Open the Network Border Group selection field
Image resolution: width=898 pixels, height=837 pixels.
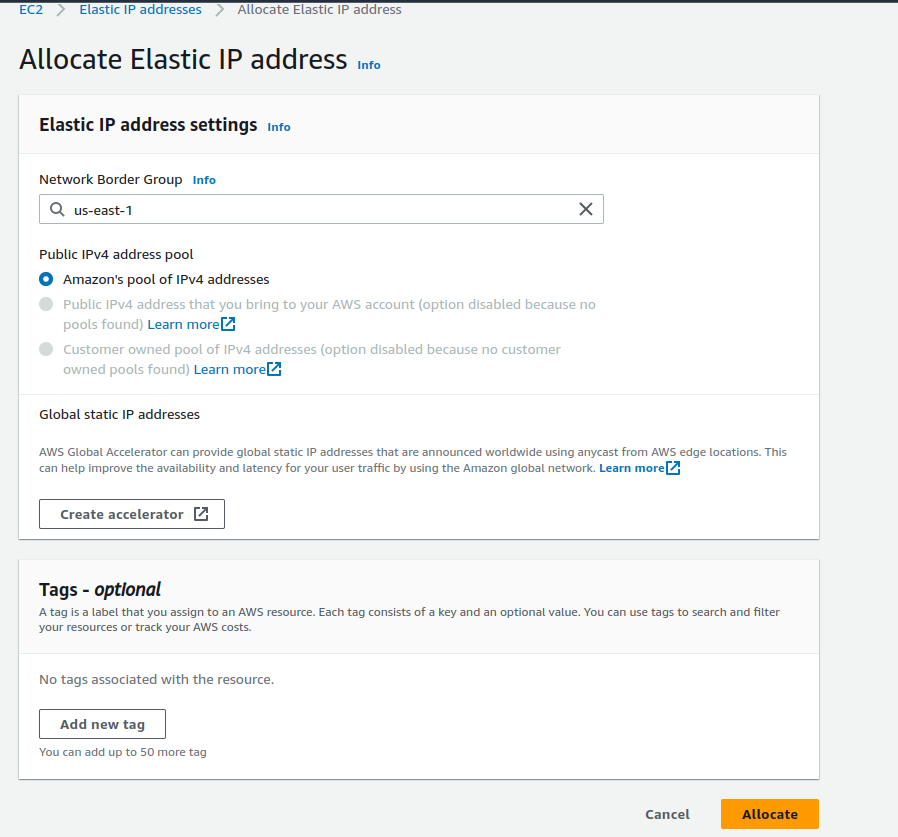pyautogui.click(x=320, y=209)
